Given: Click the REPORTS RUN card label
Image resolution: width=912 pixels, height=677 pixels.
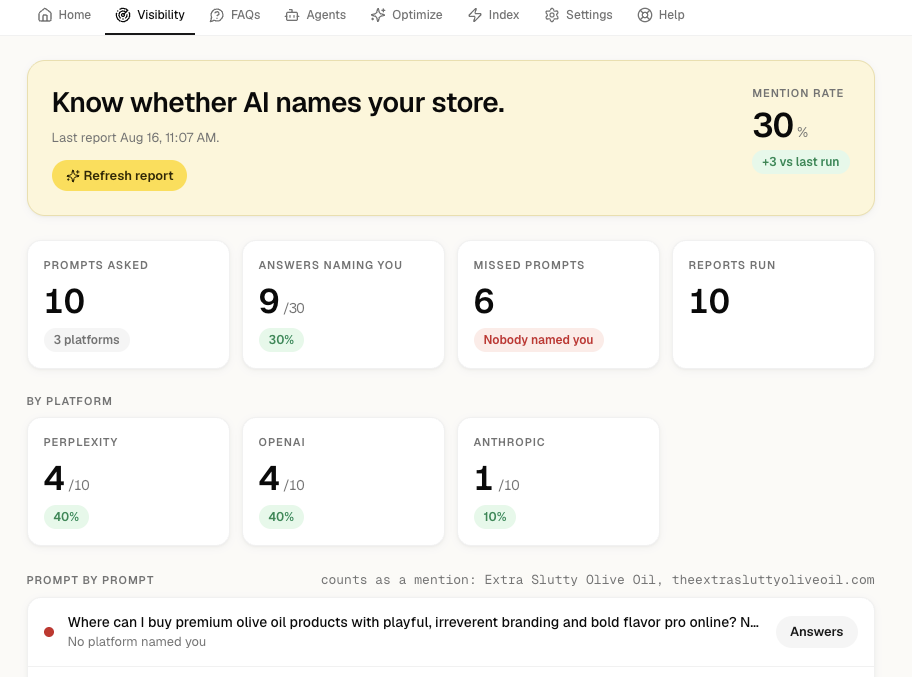Looking at the screenshot, I should click(732, 265).
